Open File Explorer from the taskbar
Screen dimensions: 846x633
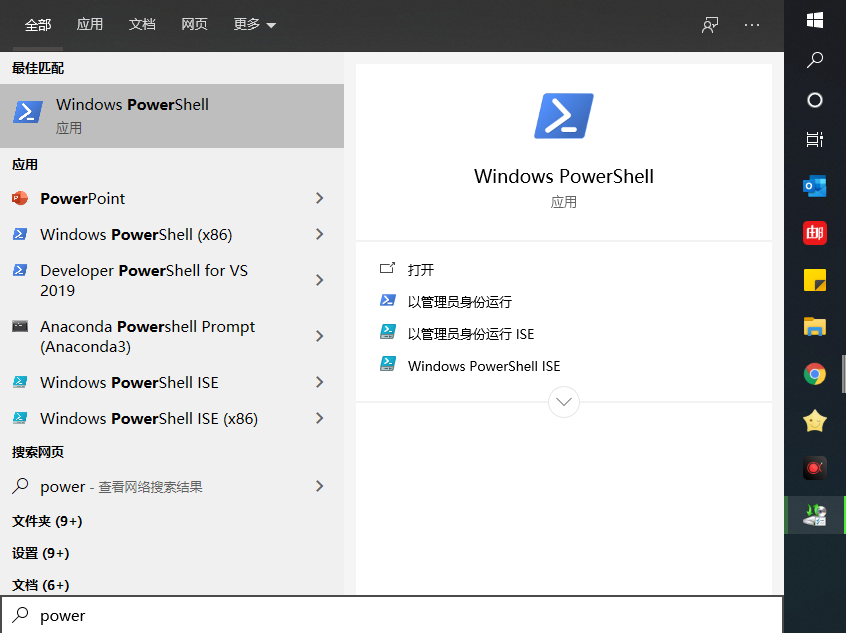(815, 327)
